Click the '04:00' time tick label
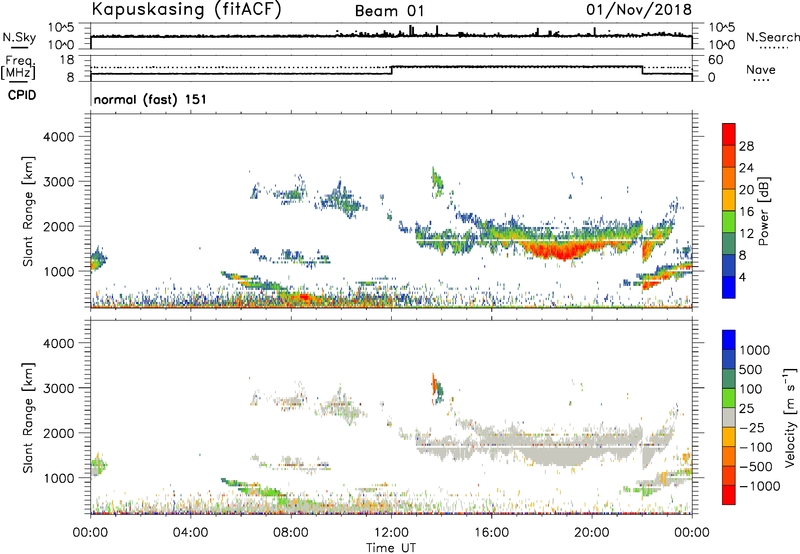The width and height of the screenshot is (800, 554). pyautogui.click(x=190, y=533)
